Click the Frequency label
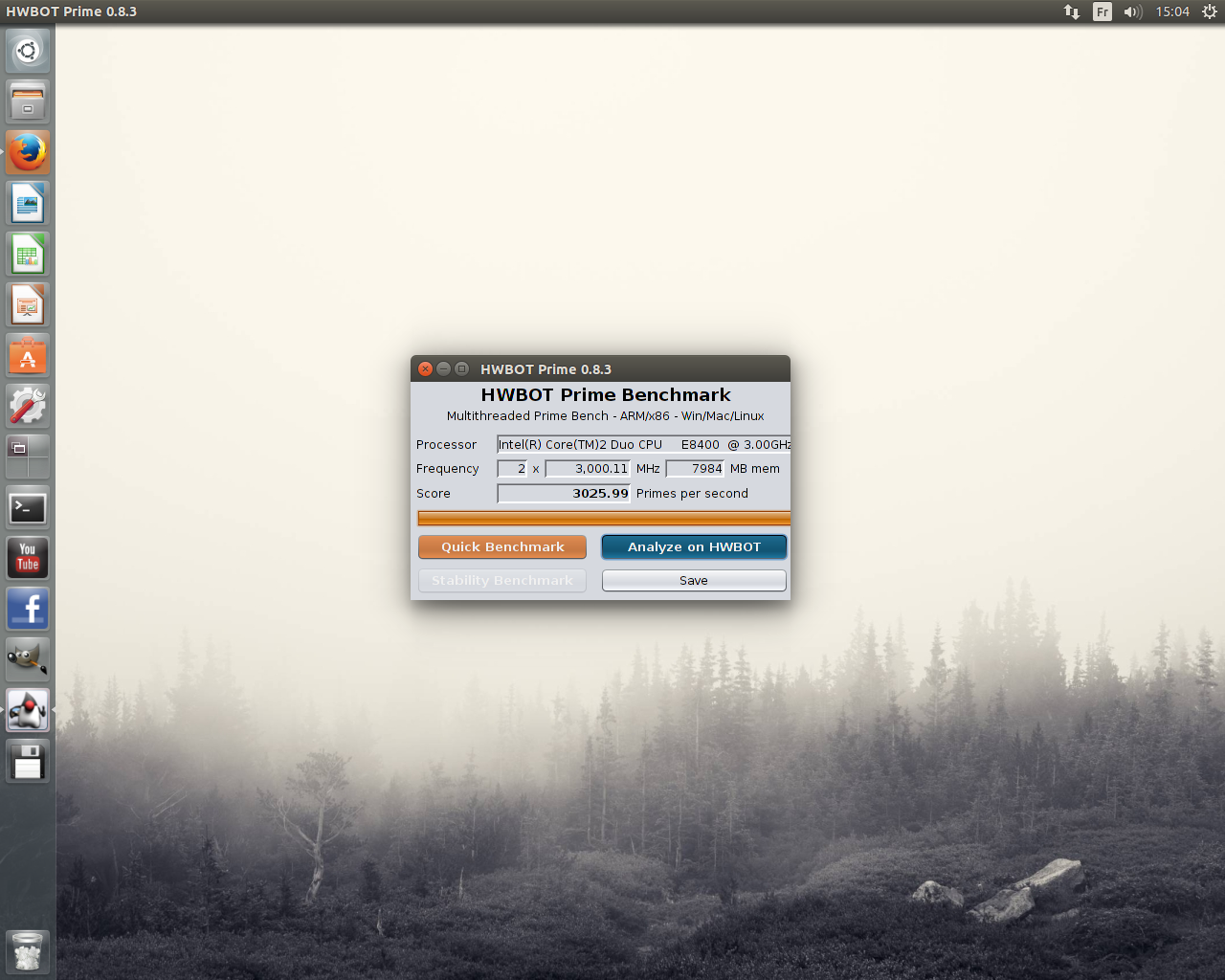1225x980 pixels. coord(448,468)
